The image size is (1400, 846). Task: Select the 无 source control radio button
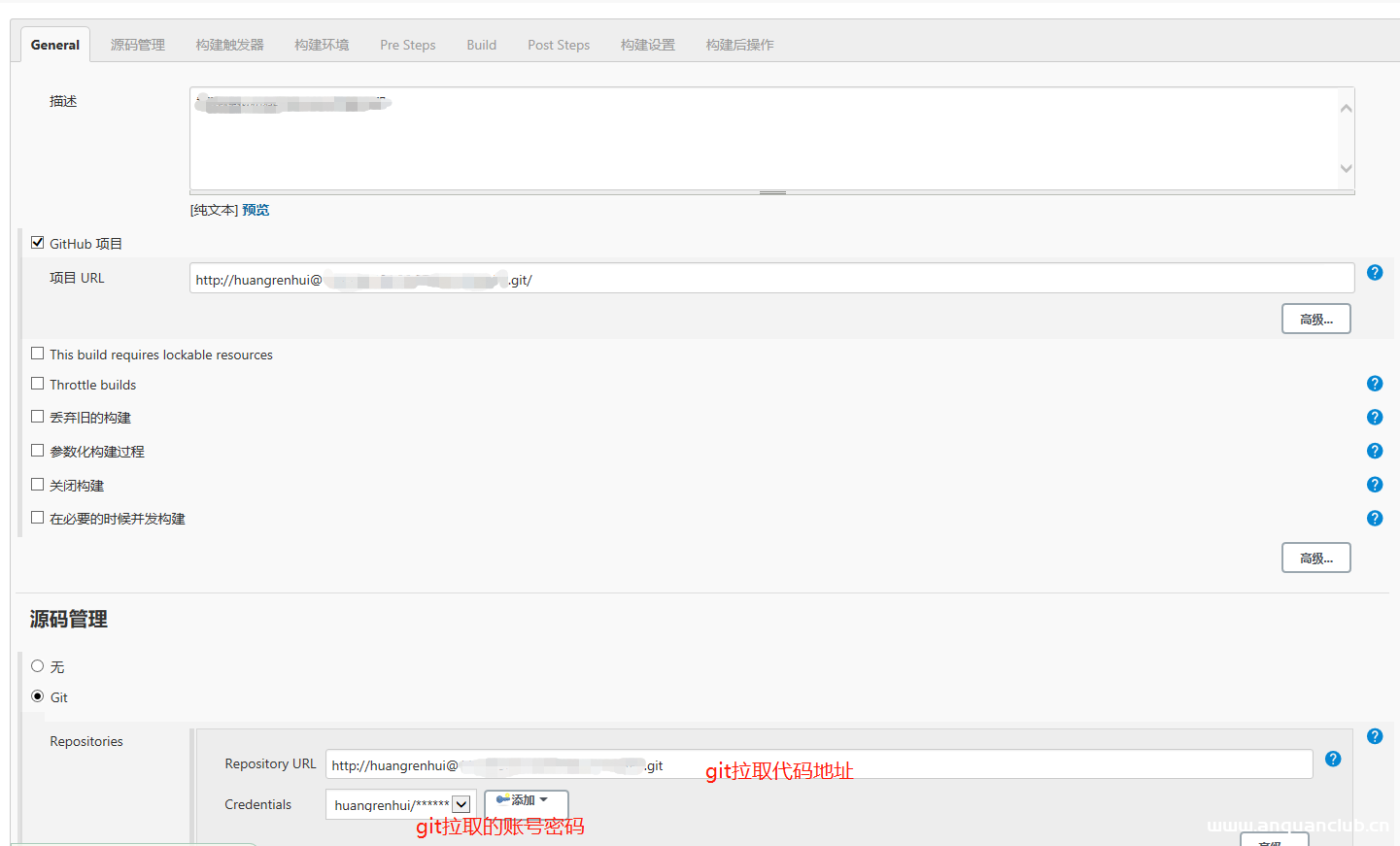[38, 666]
